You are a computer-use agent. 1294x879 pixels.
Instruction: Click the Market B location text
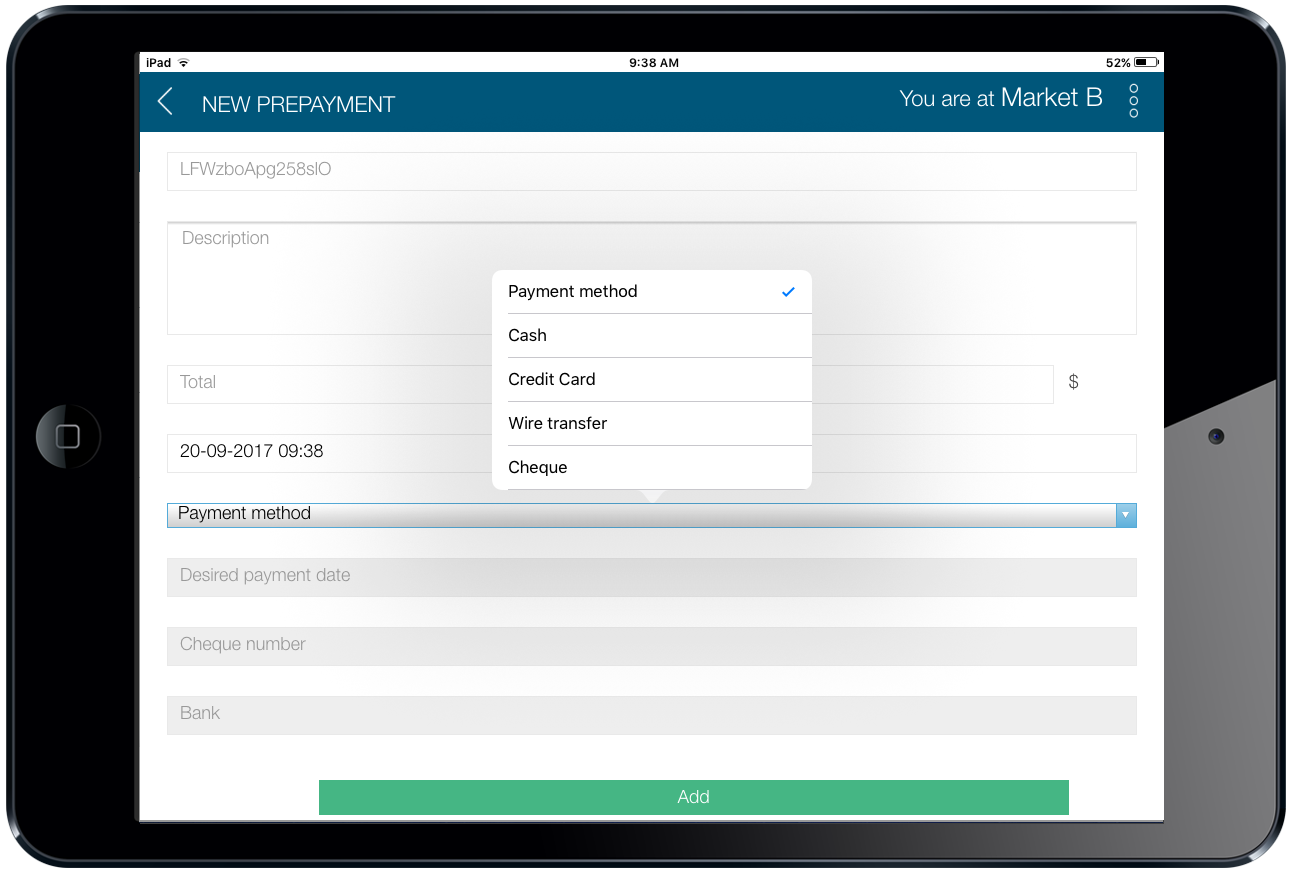[x=1051, y=98]
